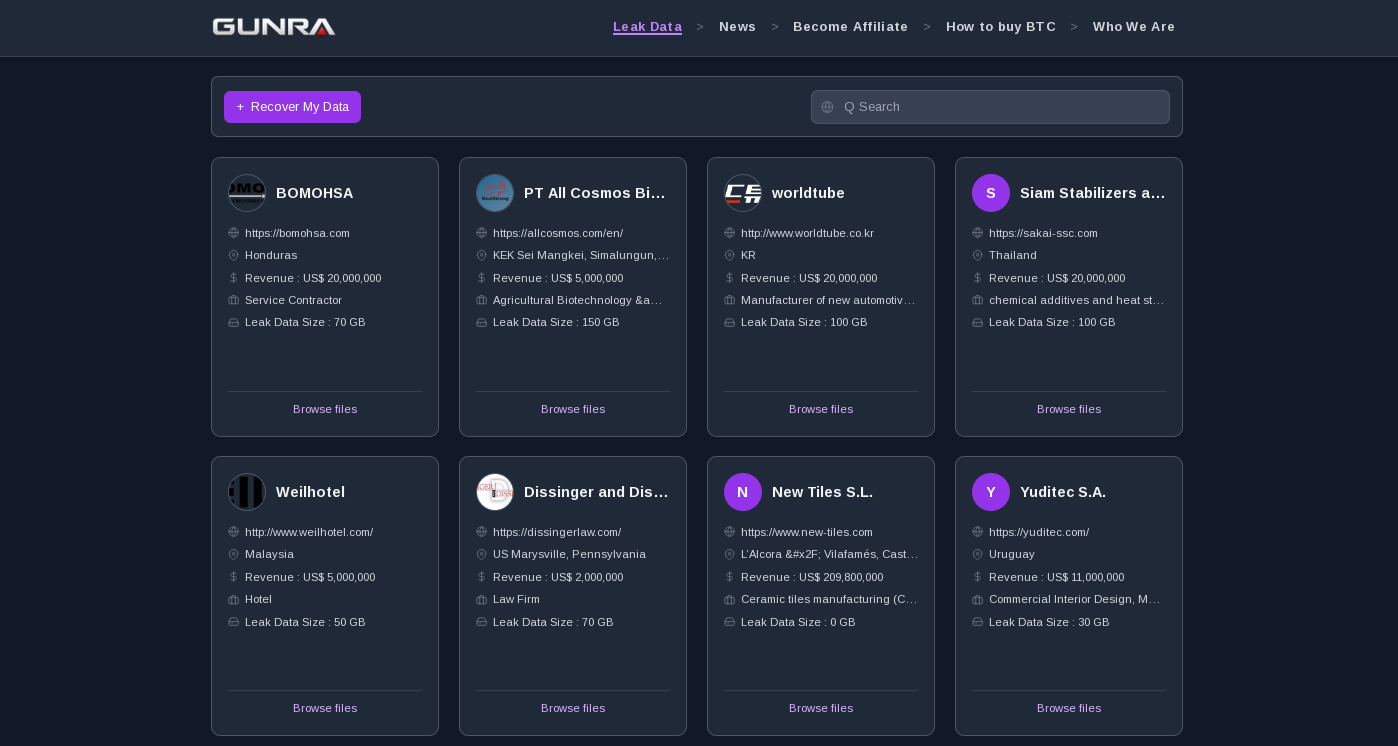Viewport: 1398px width, 746px height.
Task: Click the globe icon inside the search box
Action: click(x=827, y=107)
